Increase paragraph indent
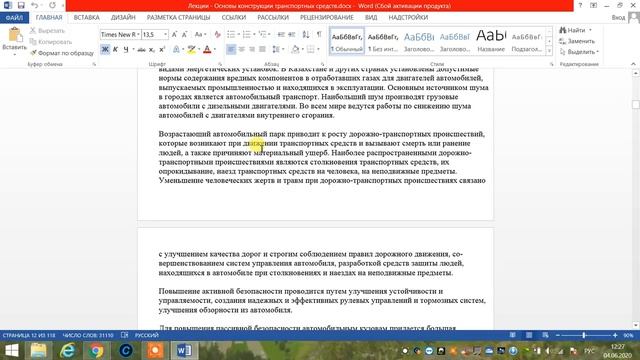The height and width of the screenshot is (360, 640). point(291,35)
